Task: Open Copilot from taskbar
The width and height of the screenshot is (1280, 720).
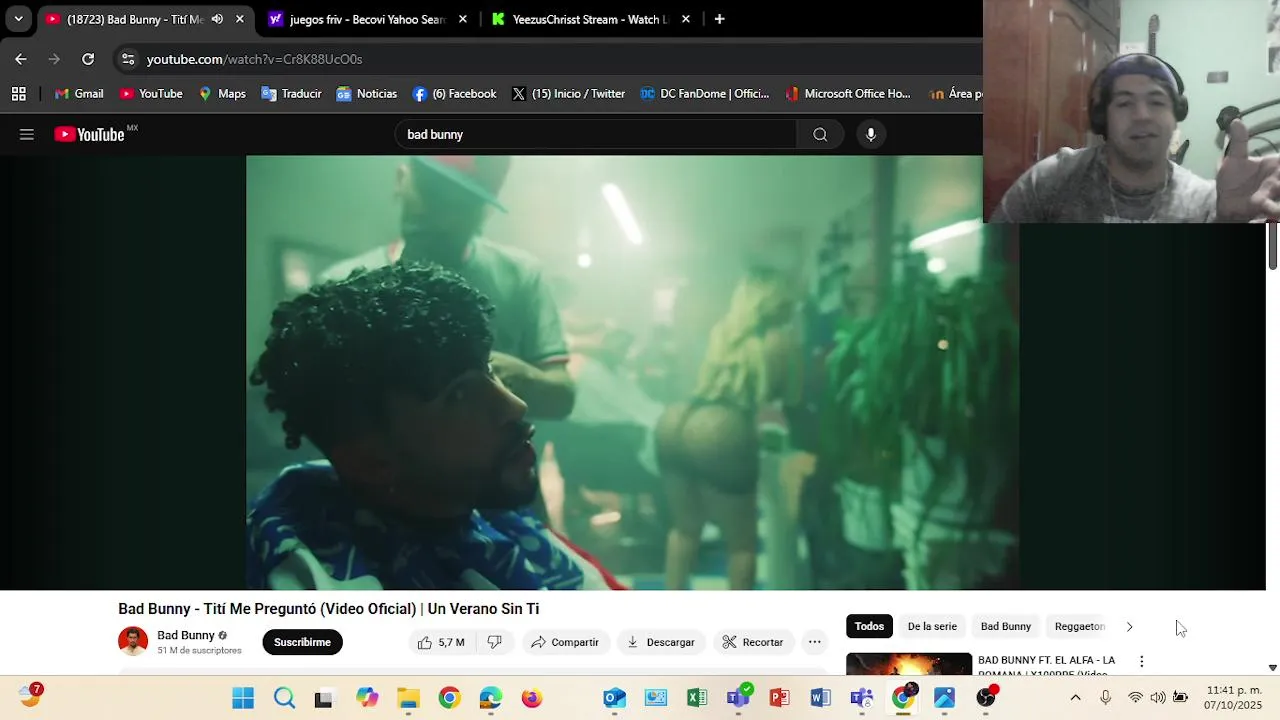Action: pyautogui.click(x=367, y=698)
